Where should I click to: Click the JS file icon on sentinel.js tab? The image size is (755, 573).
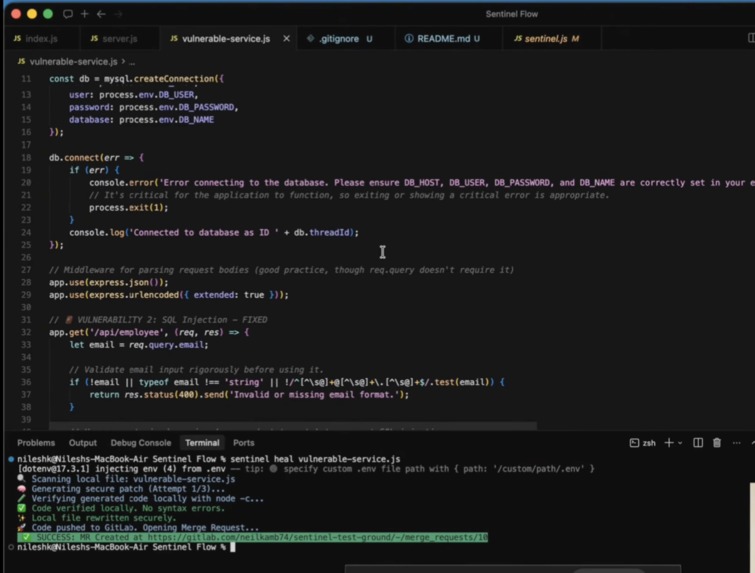click(518, 39)
